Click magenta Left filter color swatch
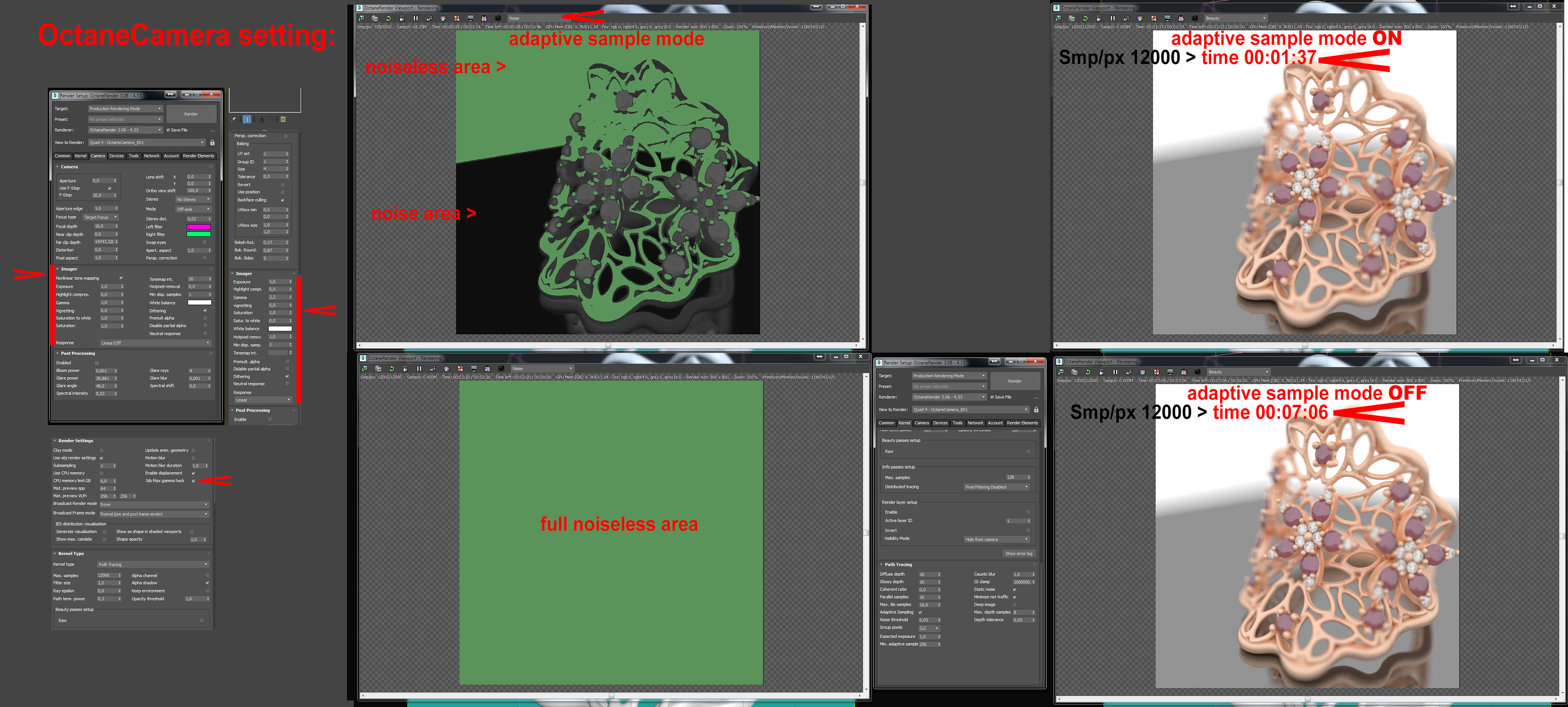The width and height of the screenshot is (1568, 707). [198, 226]
